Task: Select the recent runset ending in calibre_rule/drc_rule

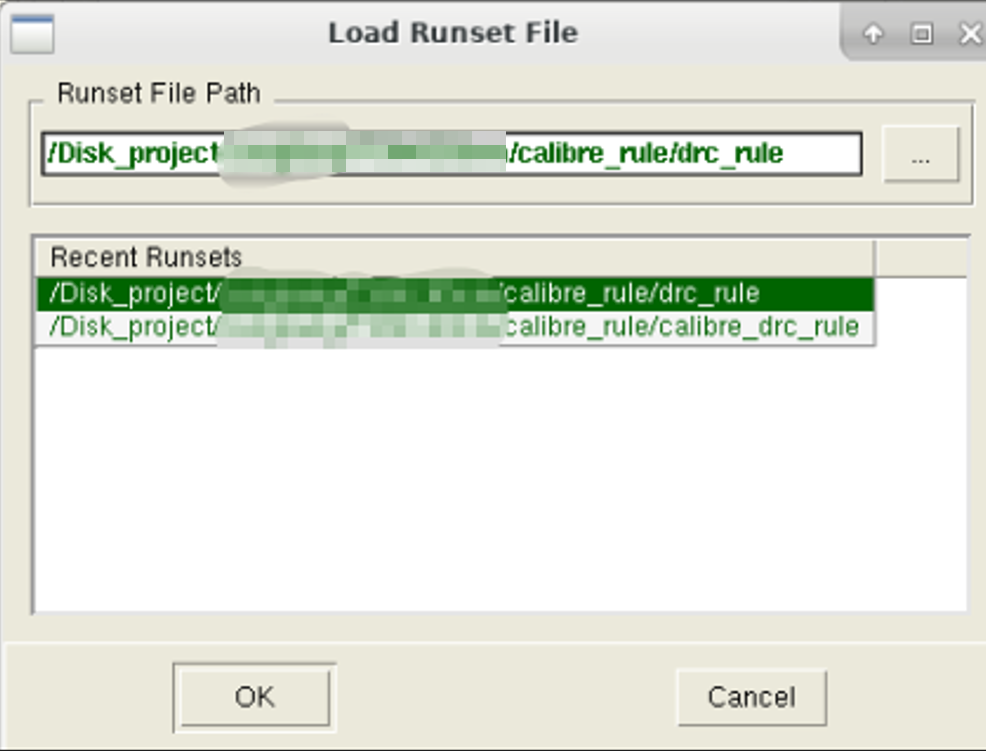Action: pos(455,294)
